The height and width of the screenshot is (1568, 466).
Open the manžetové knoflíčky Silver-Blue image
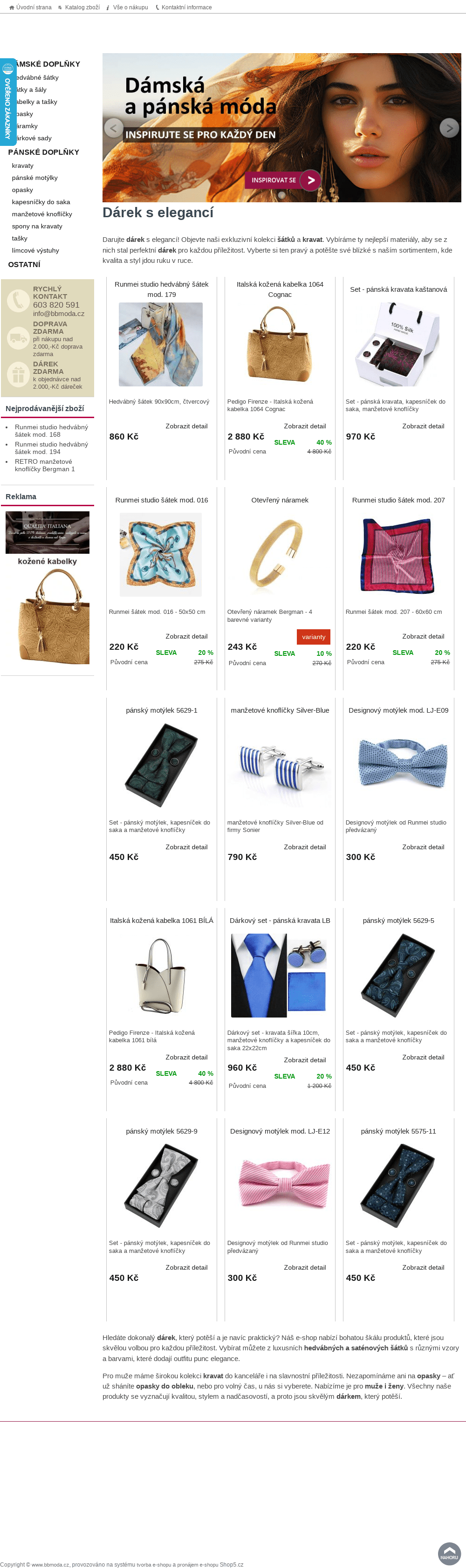tap(280, 765)
